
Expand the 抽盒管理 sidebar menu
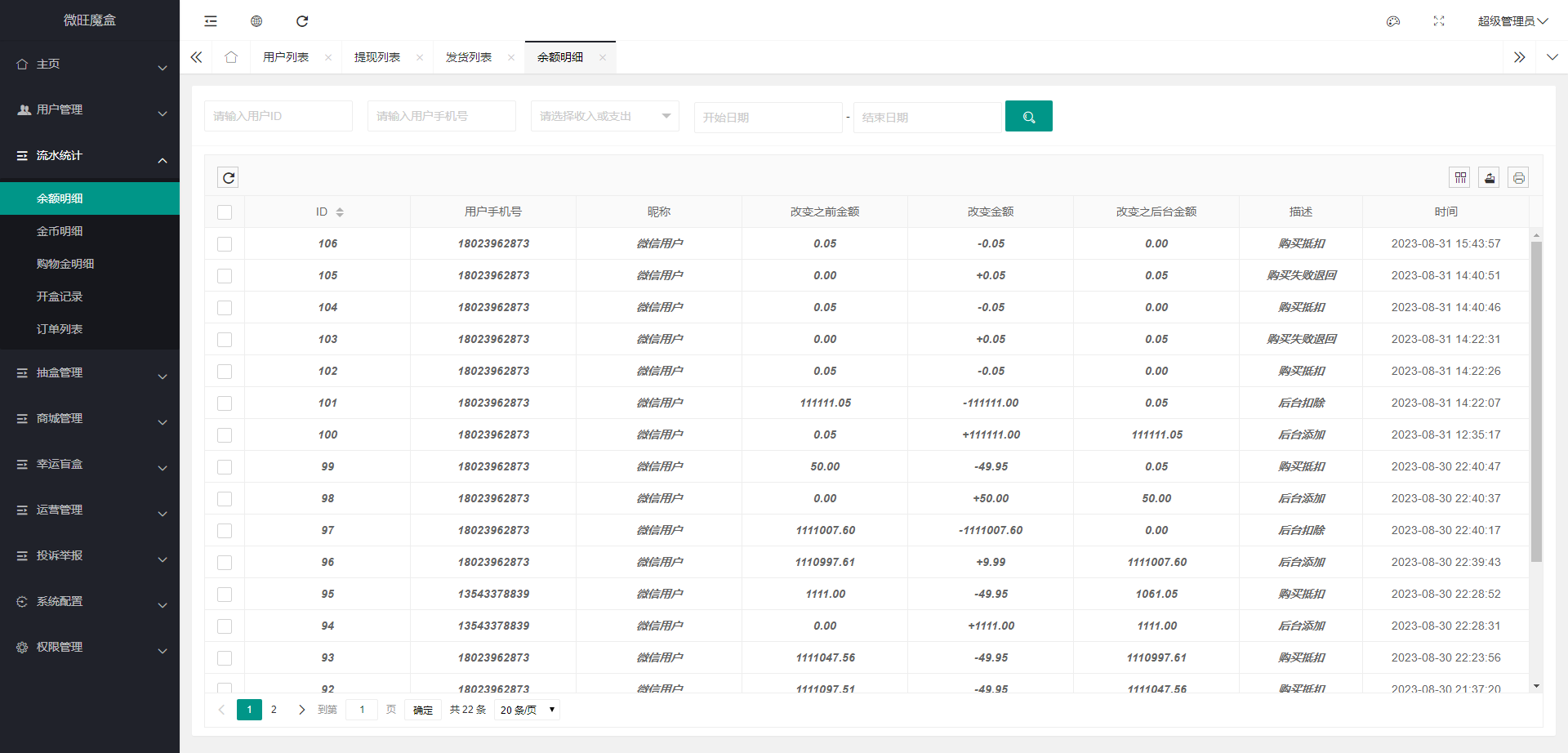(x=90, y=372)
